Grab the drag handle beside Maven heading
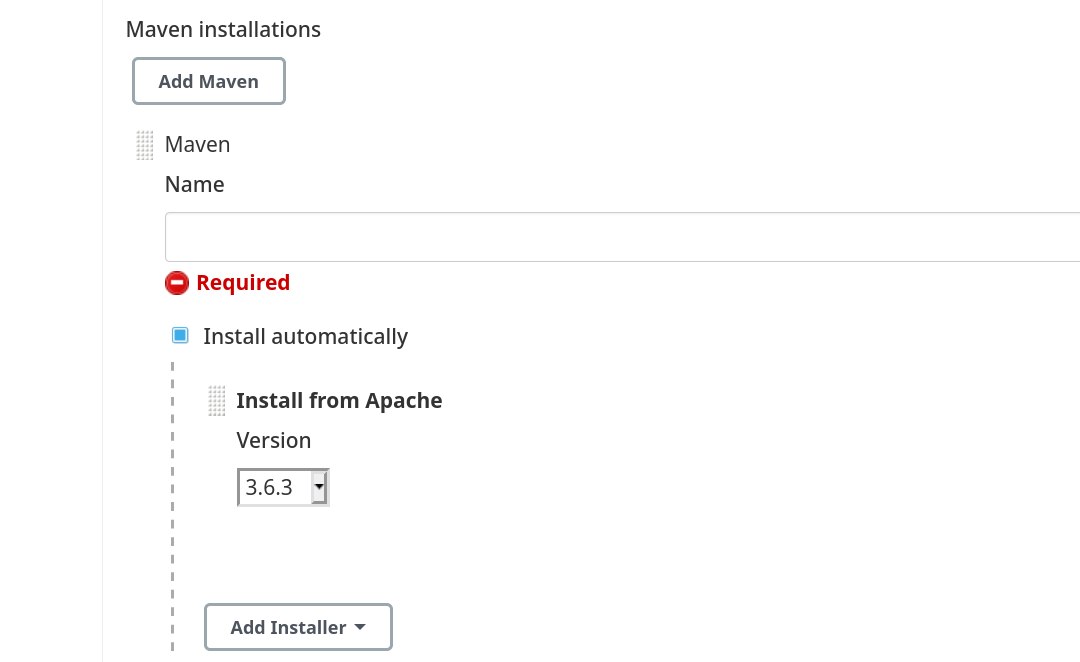 point(145,145)
